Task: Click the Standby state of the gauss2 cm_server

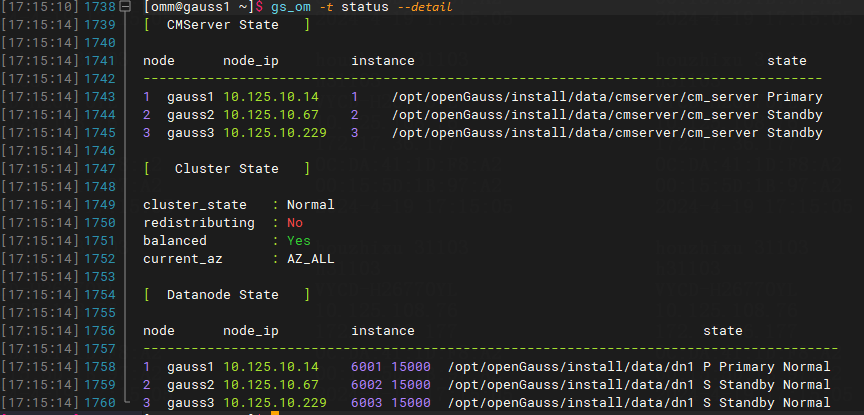Action: [x=795, y=115]
